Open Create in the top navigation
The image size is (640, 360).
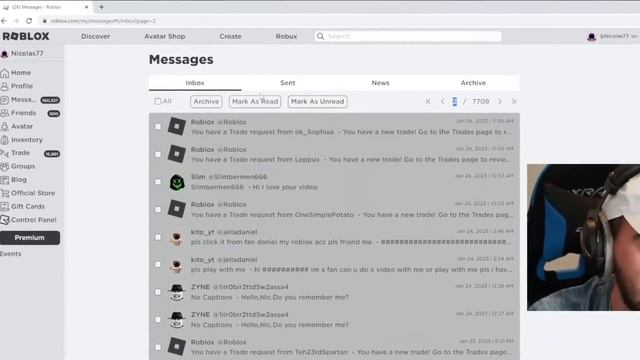click(x=230, y=36)
